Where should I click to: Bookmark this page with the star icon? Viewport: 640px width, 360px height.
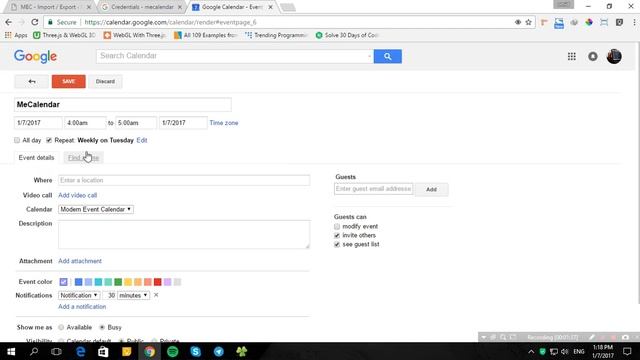(529, 22)
